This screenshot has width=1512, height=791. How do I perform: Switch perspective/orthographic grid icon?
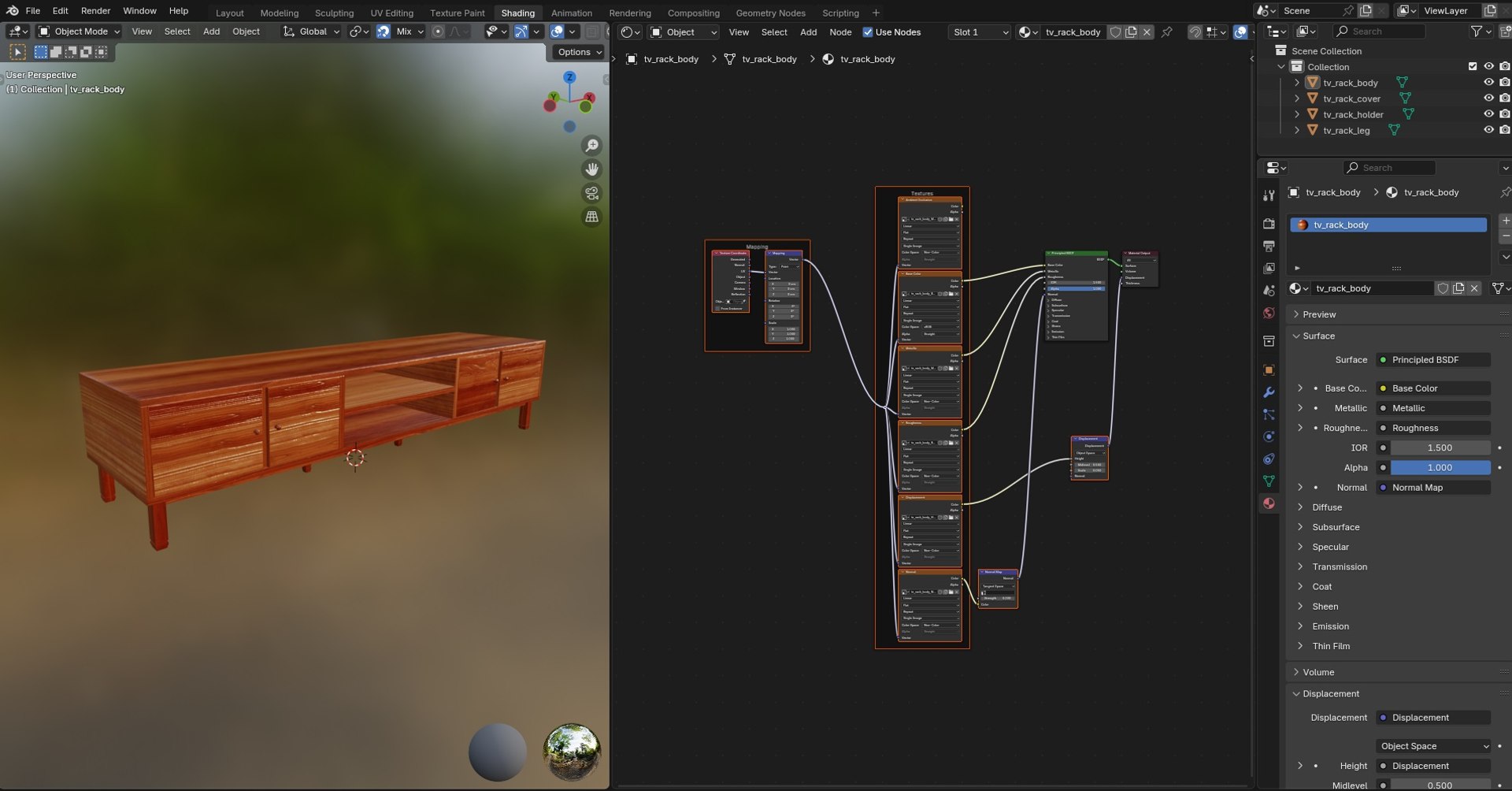point(591,217)
